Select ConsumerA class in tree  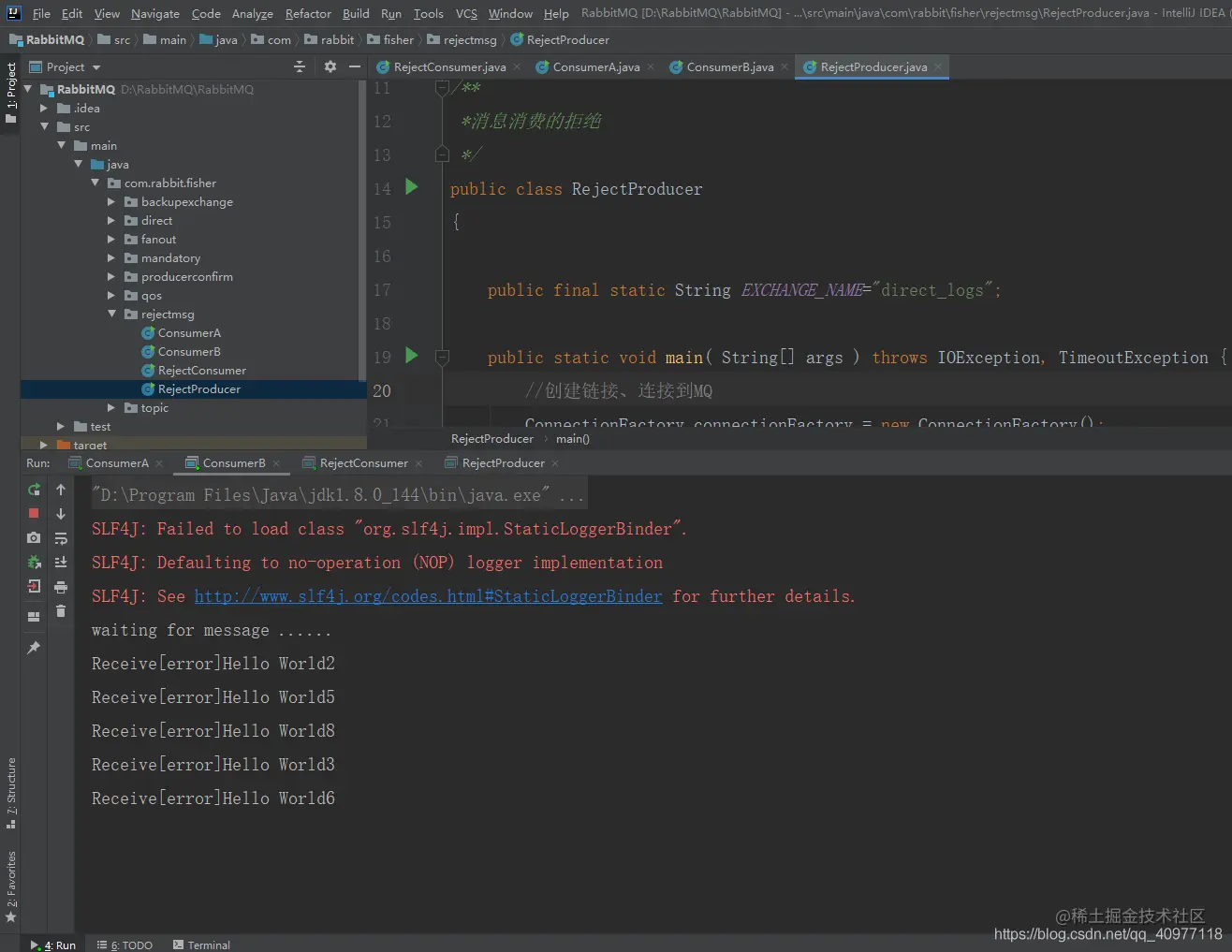189,332
